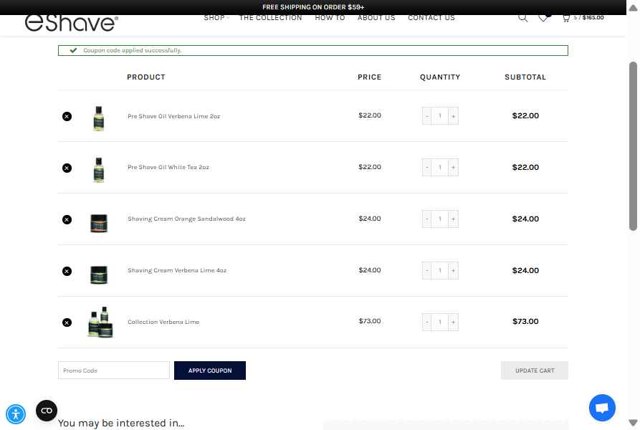640x430 pixels.
Task: Open THE COLLECTION menu item
Action: (271, 18)
